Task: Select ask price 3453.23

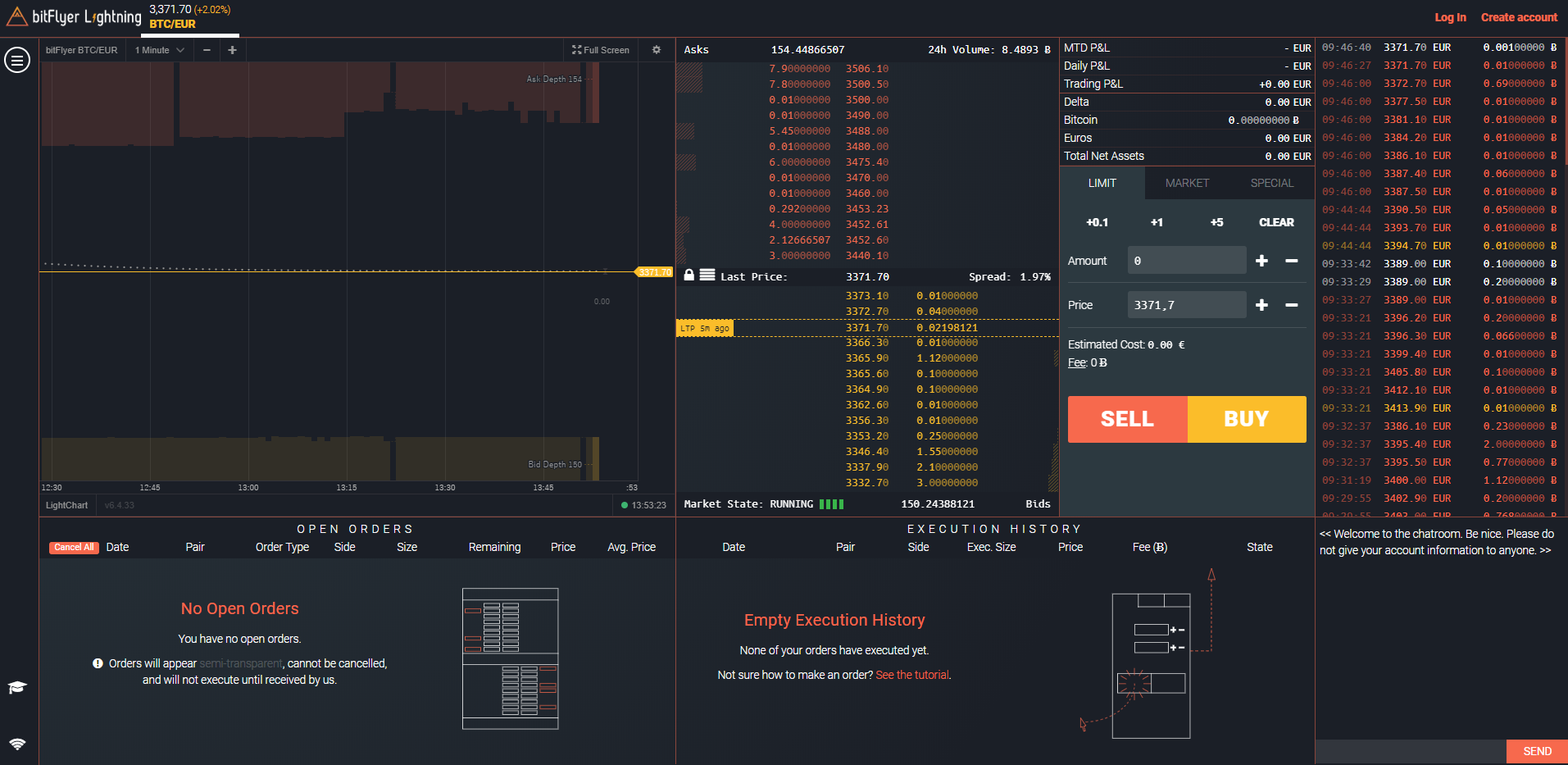Action: 867,209
